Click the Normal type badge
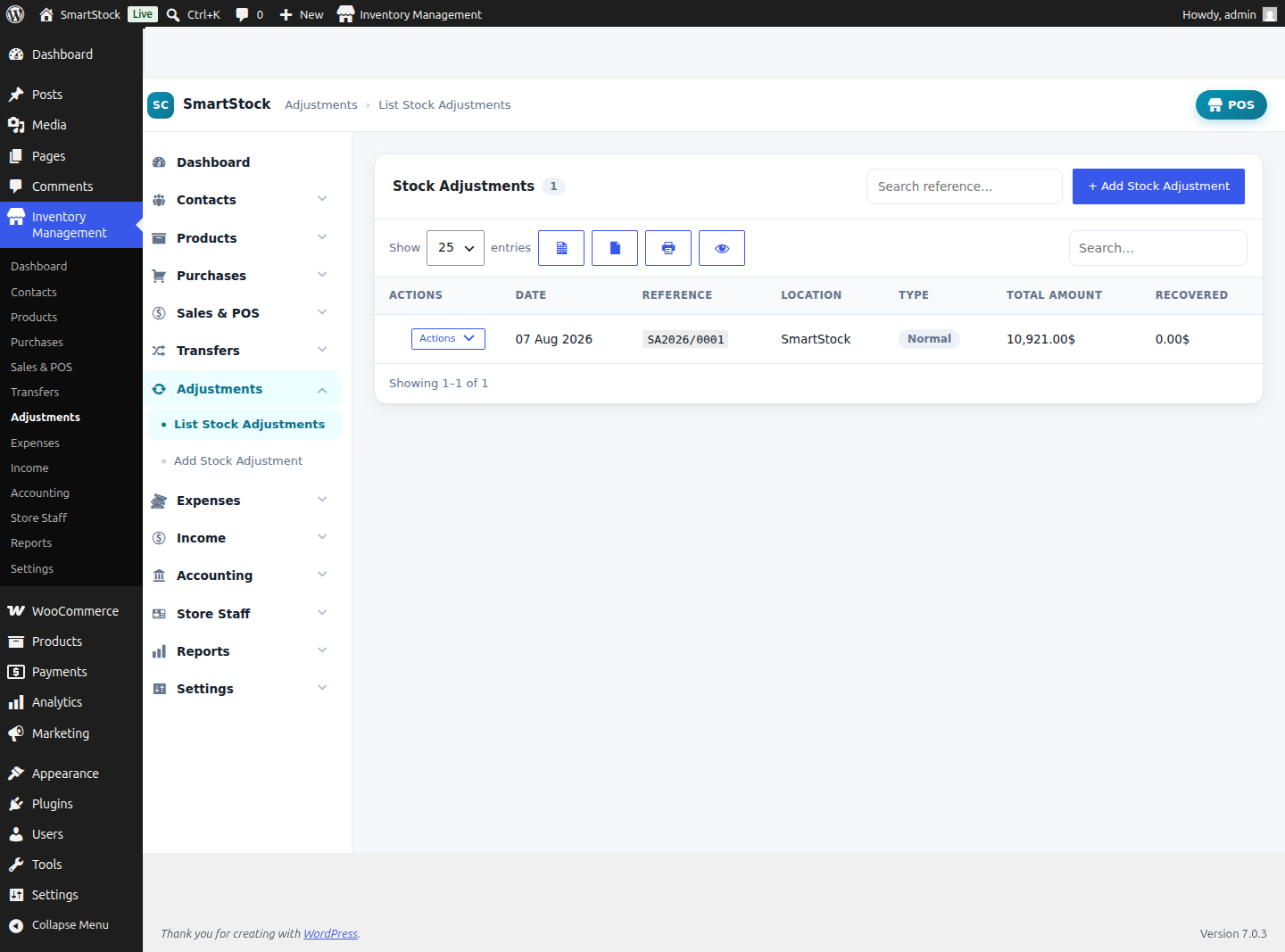The height and width of the screenshot is (952, 1285). click(x=929, y=339)
